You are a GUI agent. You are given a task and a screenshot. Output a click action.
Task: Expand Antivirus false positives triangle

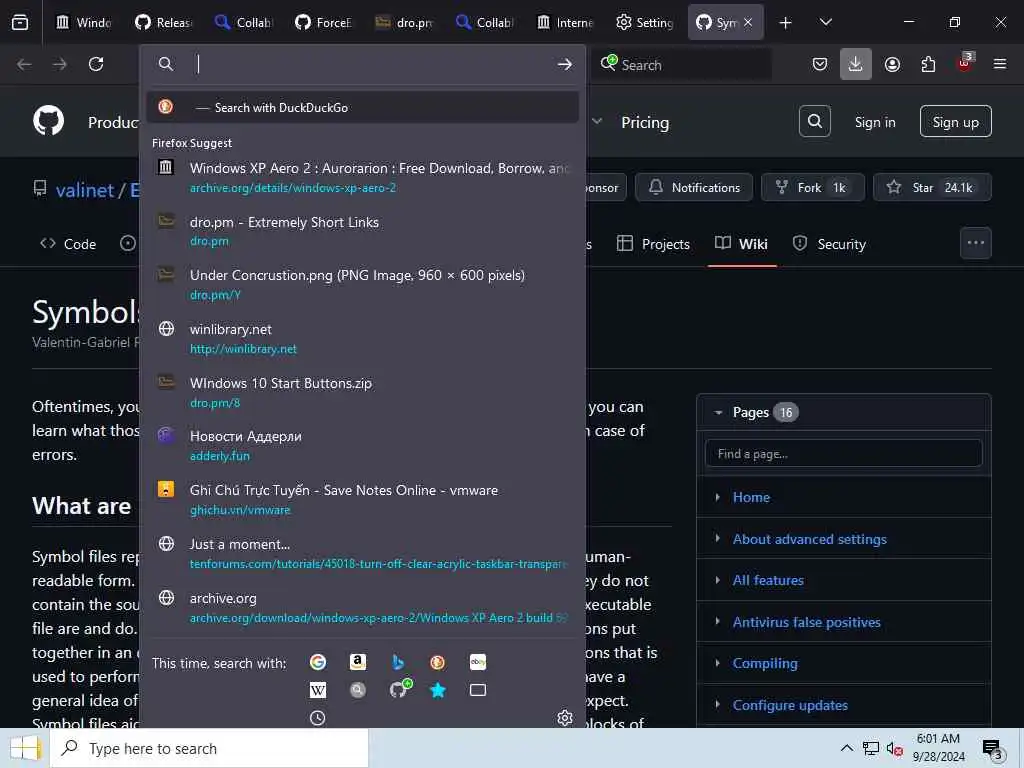[718, 621]
